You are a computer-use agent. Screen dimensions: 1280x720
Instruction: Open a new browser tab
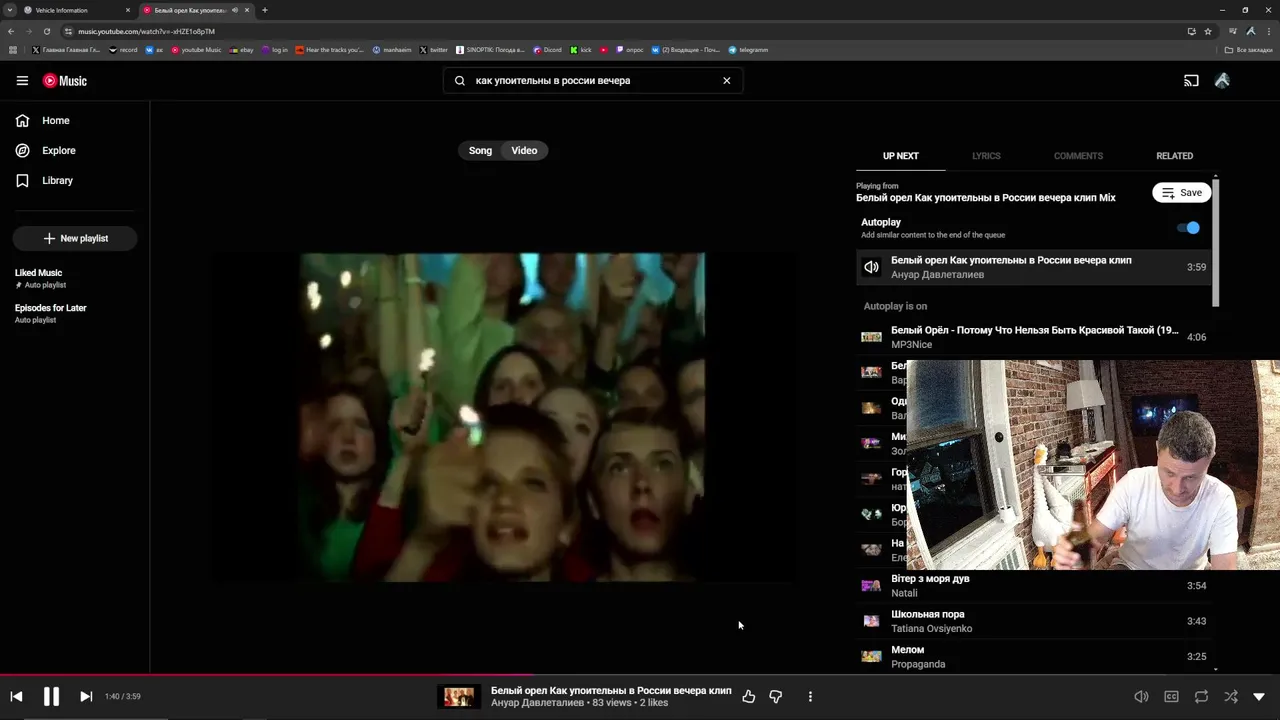(x=265, y=10)
